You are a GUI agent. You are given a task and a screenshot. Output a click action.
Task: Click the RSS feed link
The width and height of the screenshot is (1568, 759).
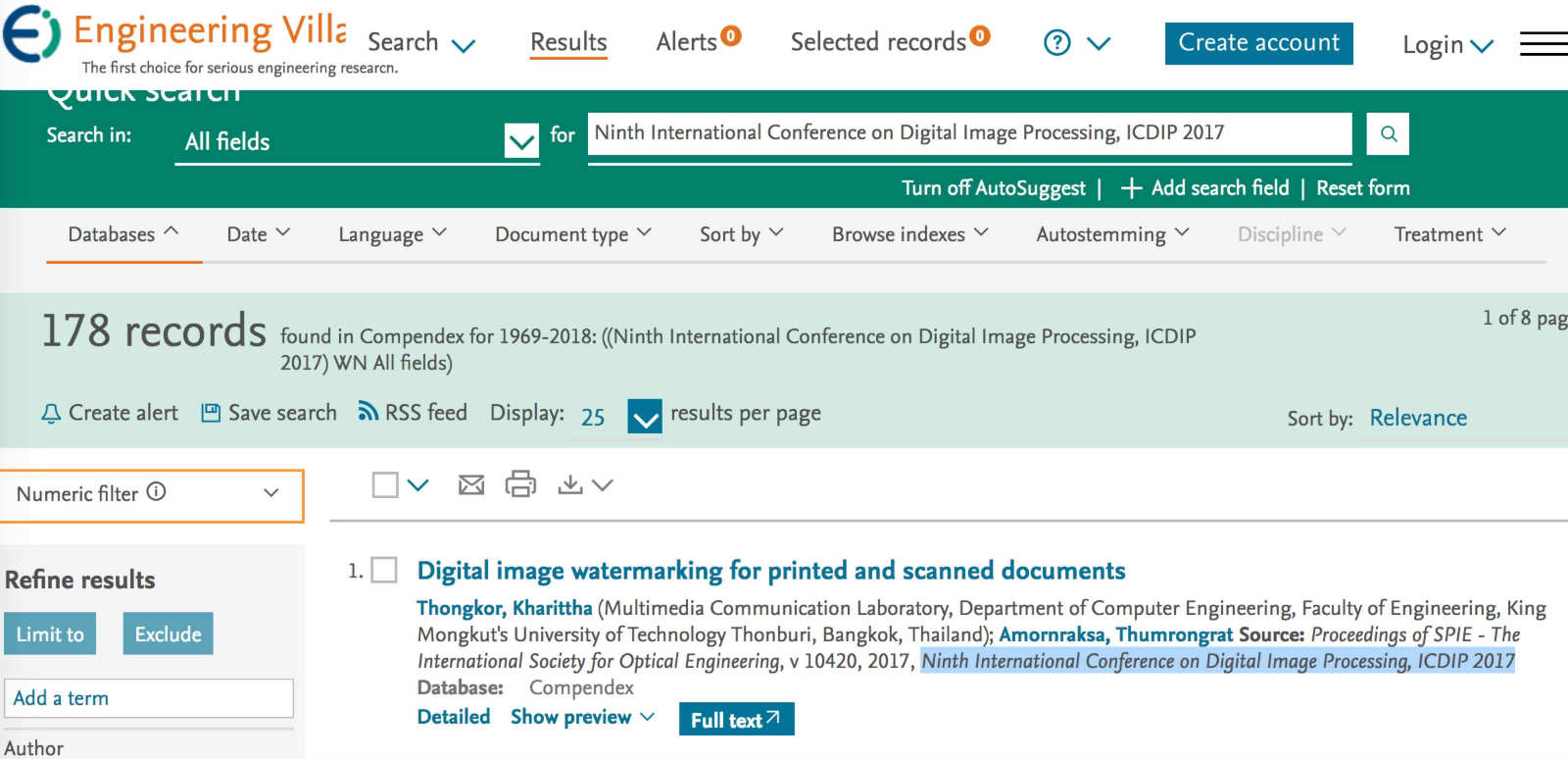[x=413, y=412]
